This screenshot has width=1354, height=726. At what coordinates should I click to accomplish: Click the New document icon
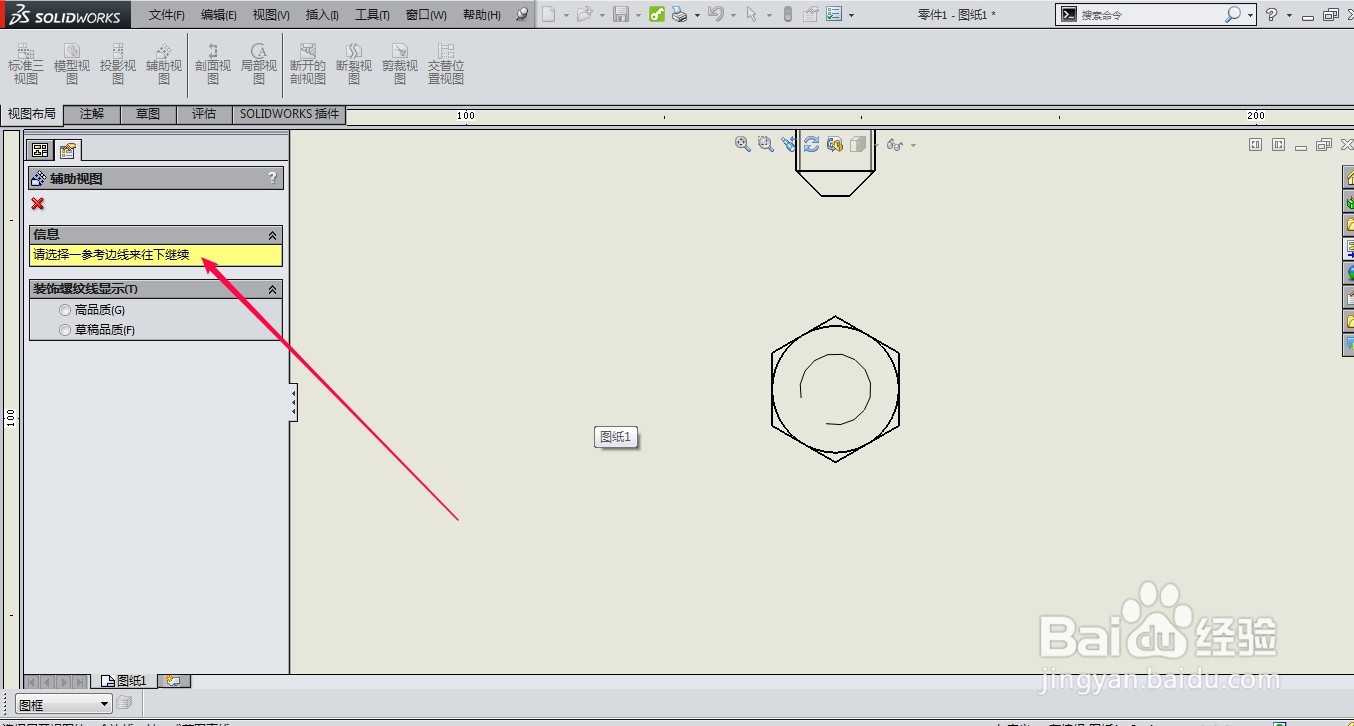[x=548, y=14]
